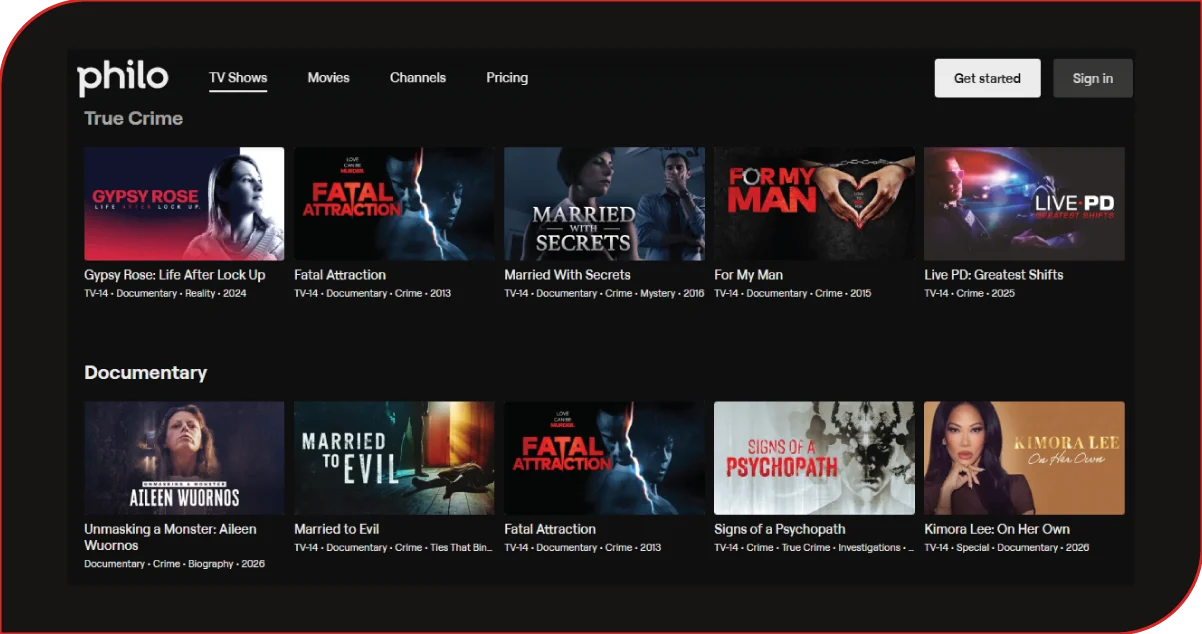Select Fatal Attraction thumbnail in Documentary row

tap(604, 458)
